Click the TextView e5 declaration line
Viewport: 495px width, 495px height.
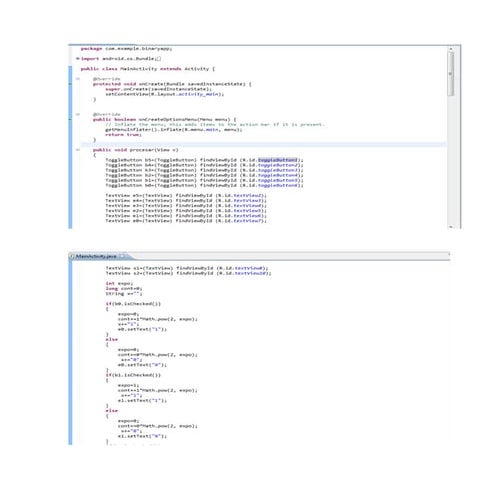point(186,195)
